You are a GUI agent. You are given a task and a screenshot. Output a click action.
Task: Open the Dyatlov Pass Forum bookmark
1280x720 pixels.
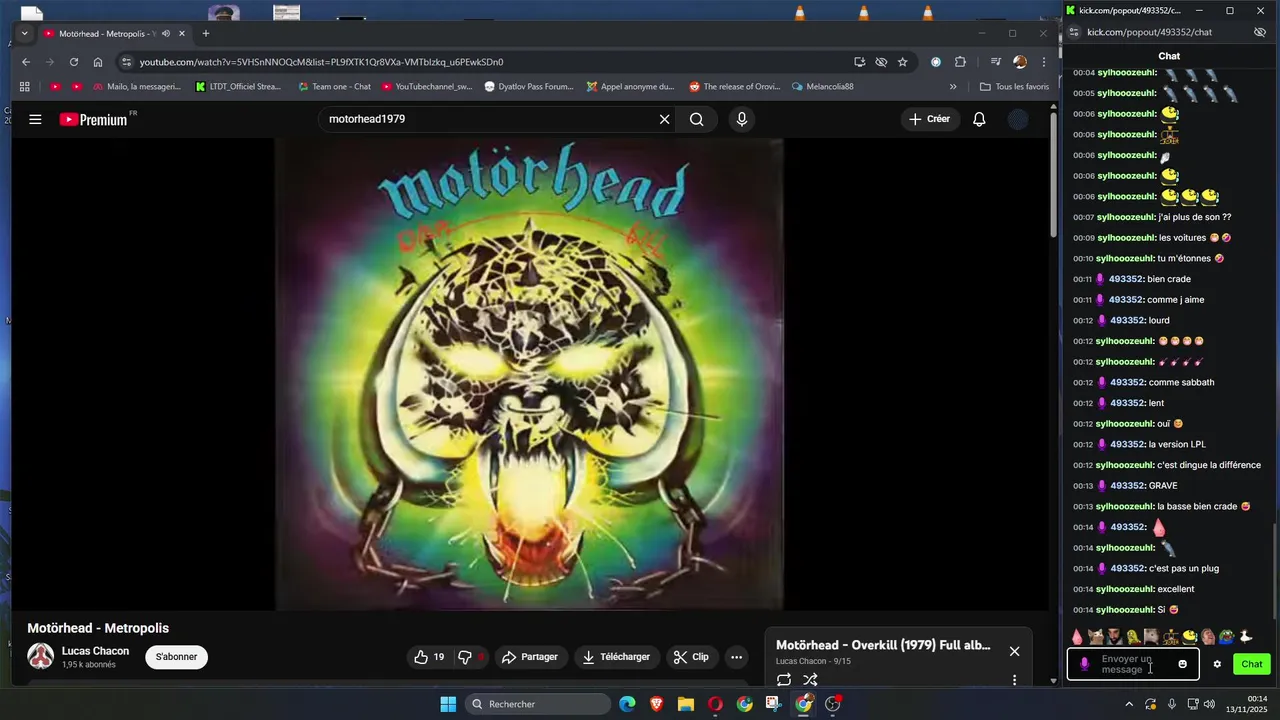tap(529, 87)
